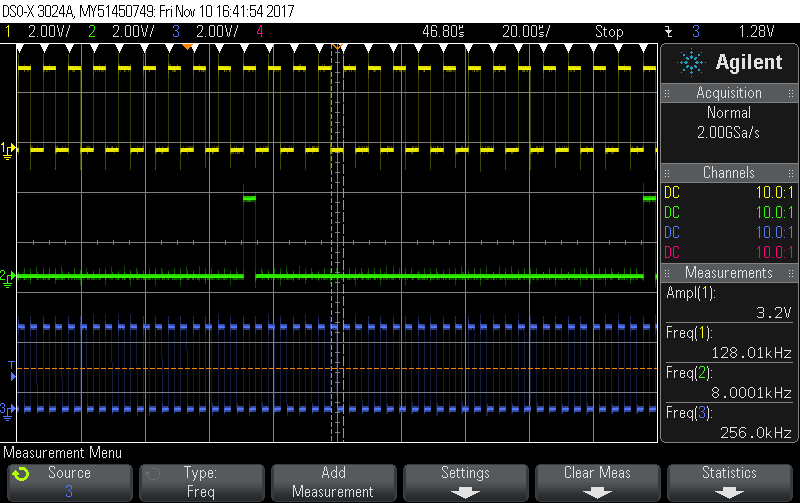Click the Normal acquisition mode text
This screenshot has width=800, height=503.
[x=729, y=113]
